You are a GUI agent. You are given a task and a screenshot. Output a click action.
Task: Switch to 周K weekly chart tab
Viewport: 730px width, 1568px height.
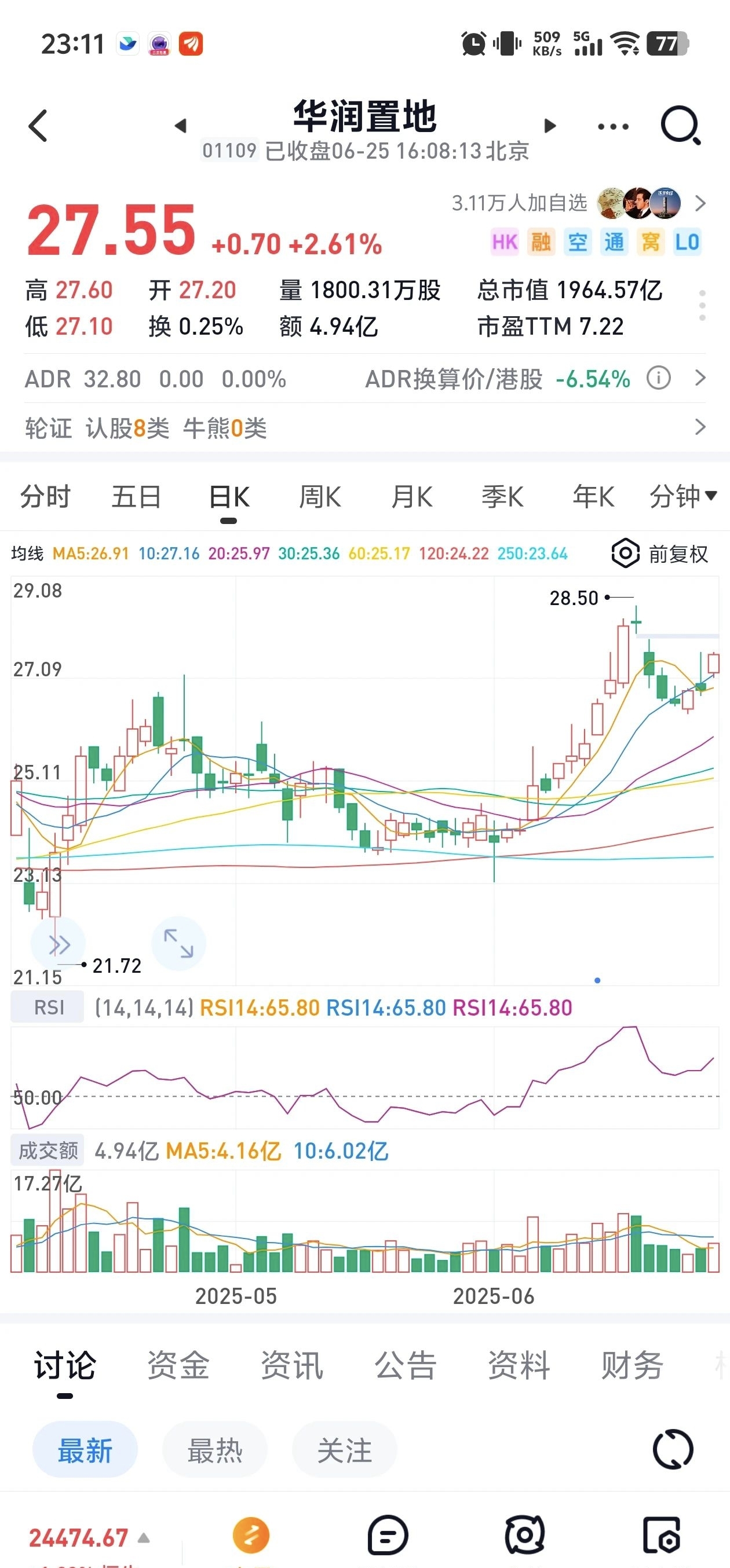pos(320,497)
